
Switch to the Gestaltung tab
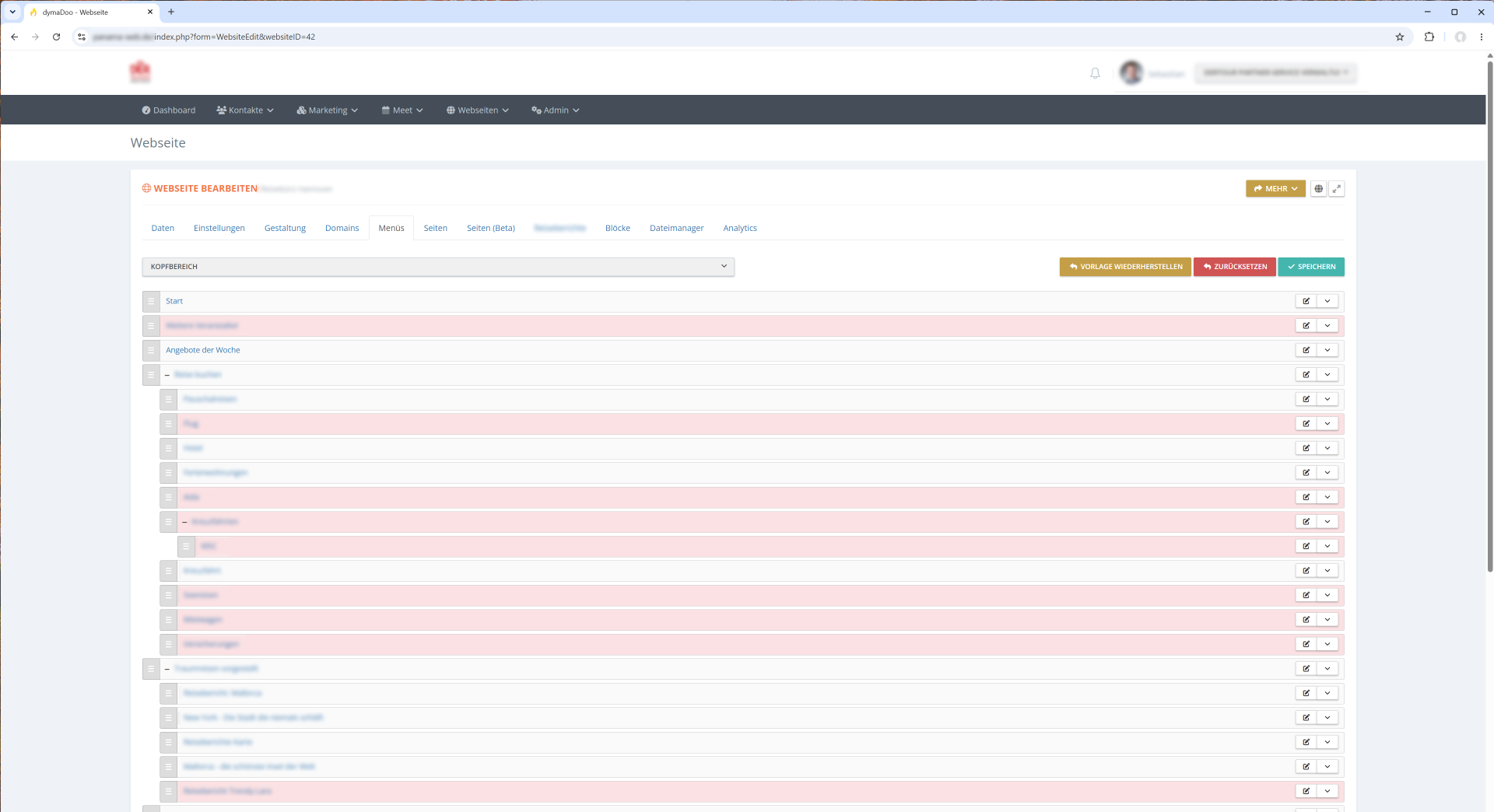[285, 228]
